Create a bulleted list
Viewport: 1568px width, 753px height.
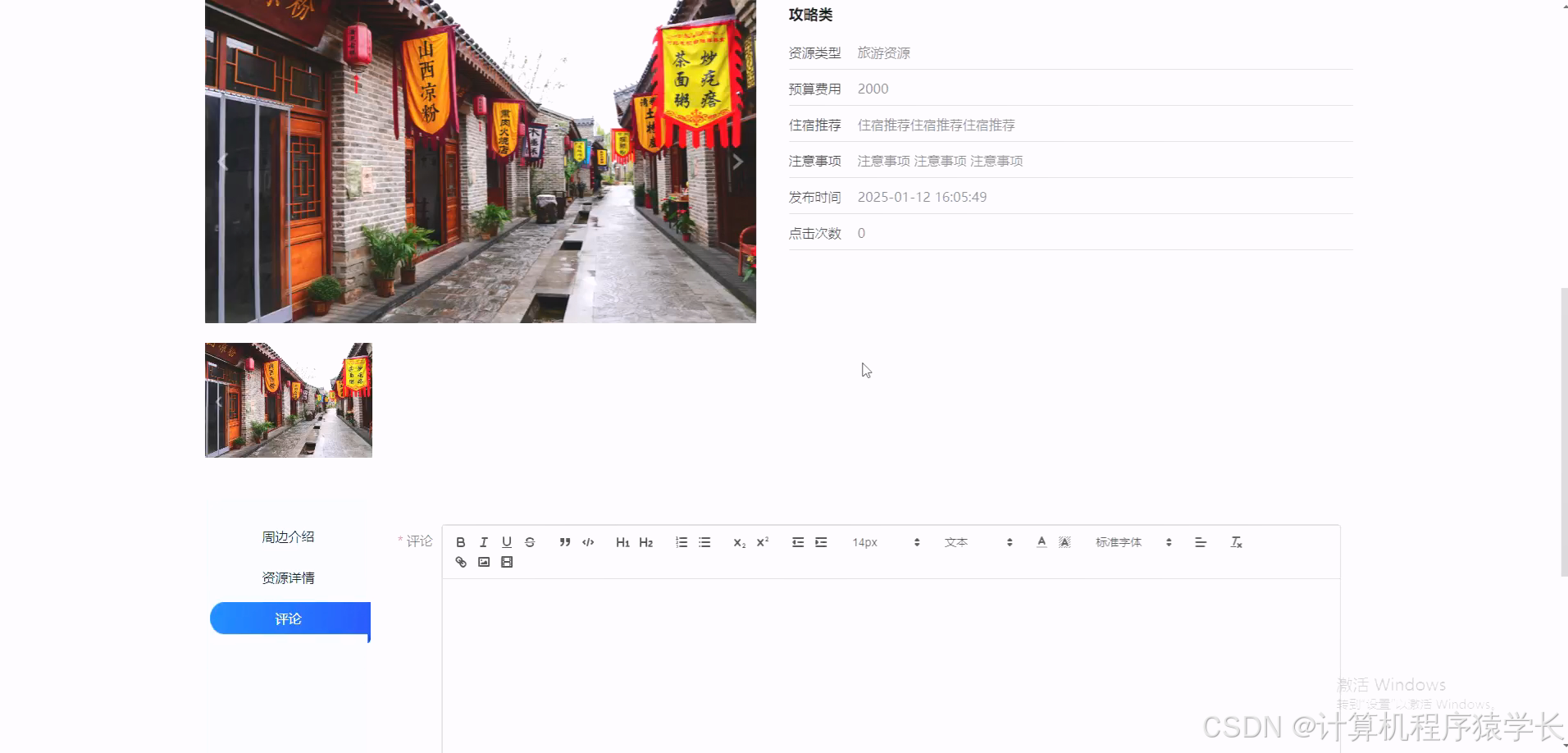coord(704,542)
